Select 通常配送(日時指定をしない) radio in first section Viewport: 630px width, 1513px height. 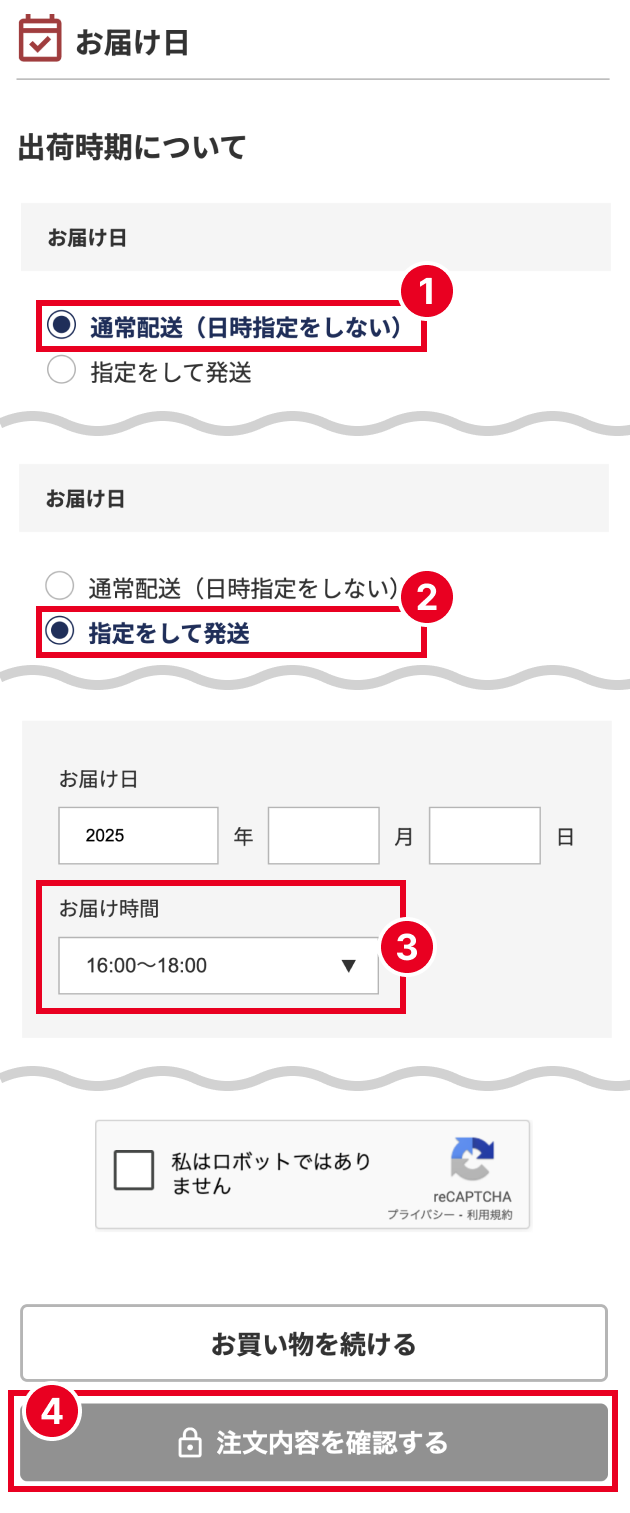click(x=62, y=325)
